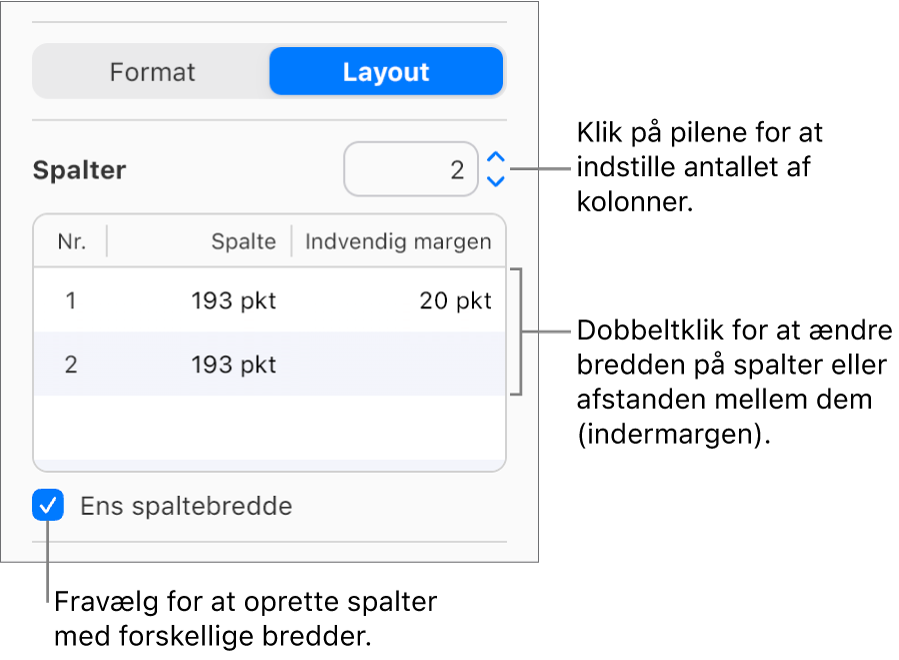Image resolution: width=899 pixels, height=660 pixels.
Task: Select the number 1 in the Nr. column
Action: coord(70,300)
